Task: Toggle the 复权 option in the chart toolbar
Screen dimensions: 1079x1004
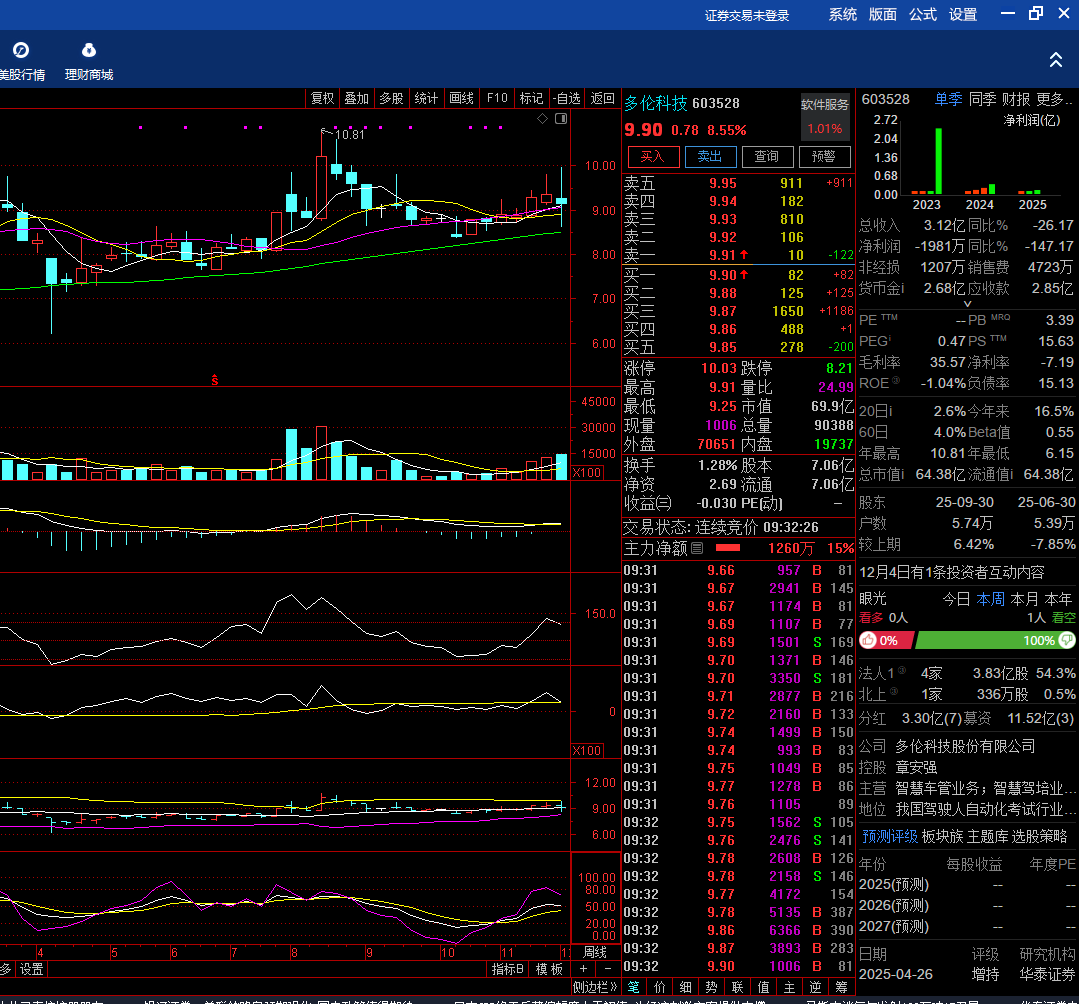Action: click(x=322, y=98)
